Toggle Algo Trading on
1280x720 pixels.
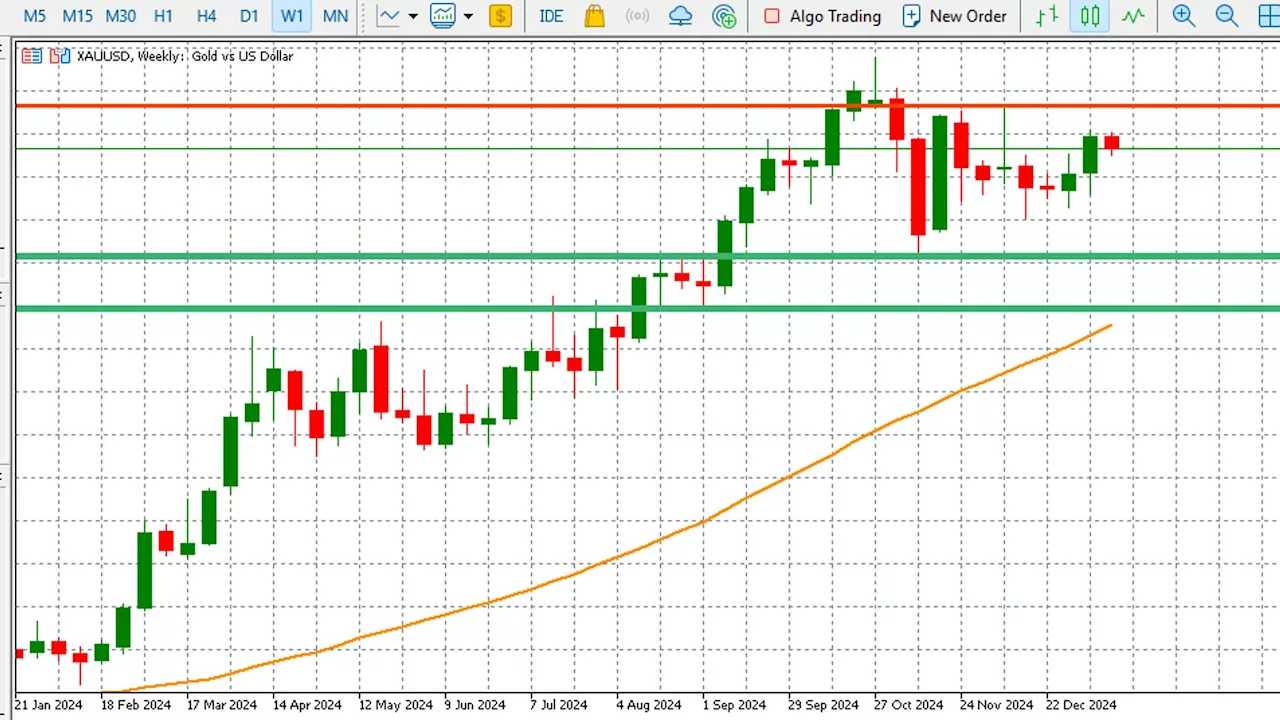tap(822, 16)
